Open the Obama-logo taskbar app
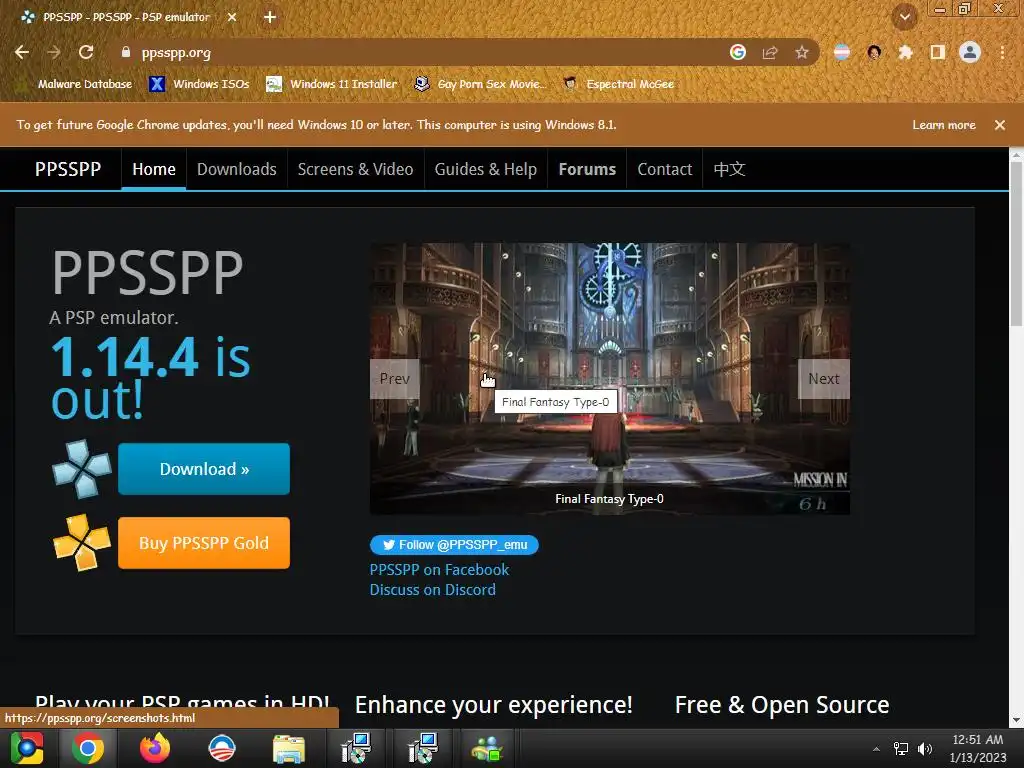 [x=222, y=748]
